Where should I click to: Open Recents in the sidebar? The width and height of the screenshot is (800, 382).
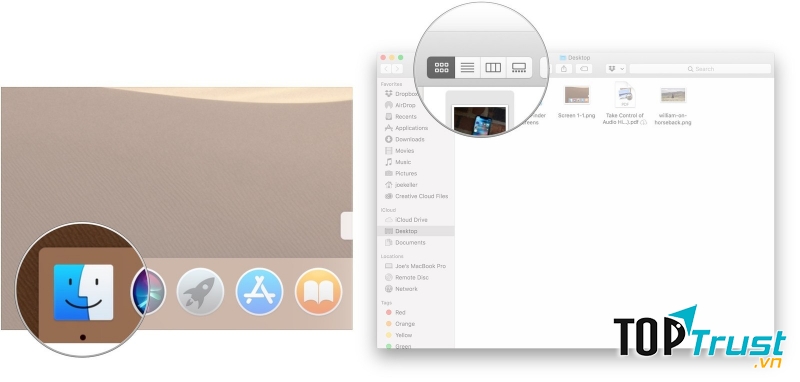click(x=401, y=116)
